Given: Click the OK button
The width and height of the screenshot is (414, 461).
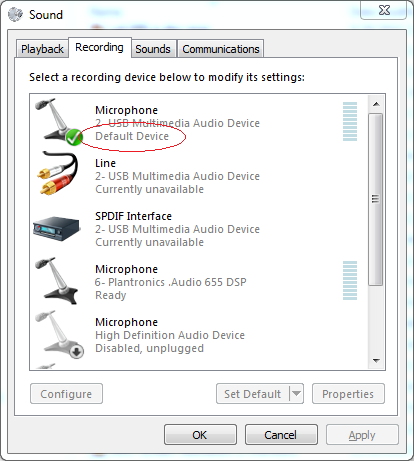Looking at the screenshot, I should [200, 435].
